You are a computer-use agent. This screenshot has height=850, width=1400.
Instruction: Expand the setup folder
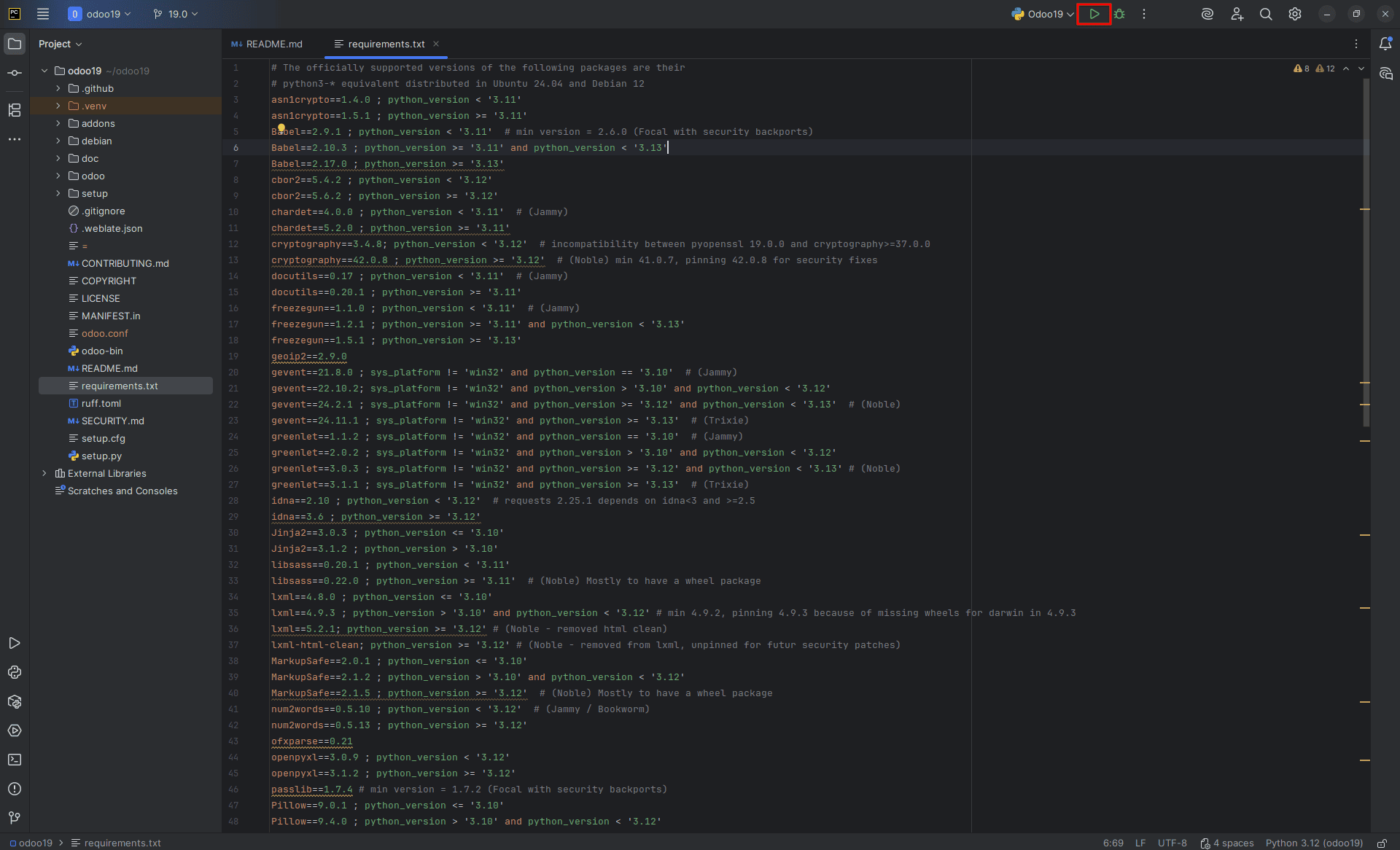(58, 193)
